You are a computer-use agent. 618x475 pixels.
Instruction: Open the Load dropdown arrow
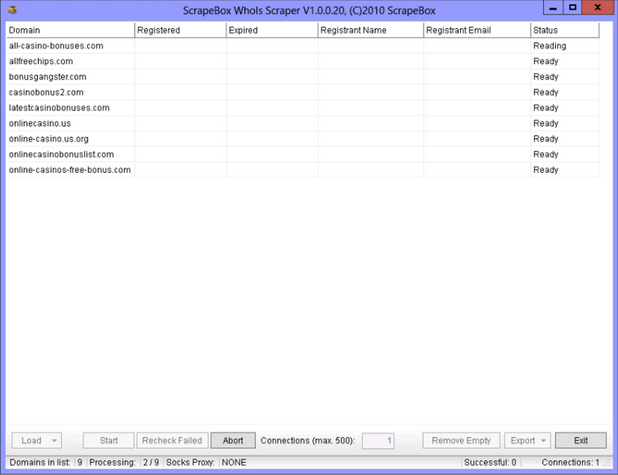(x=54, y=440)
